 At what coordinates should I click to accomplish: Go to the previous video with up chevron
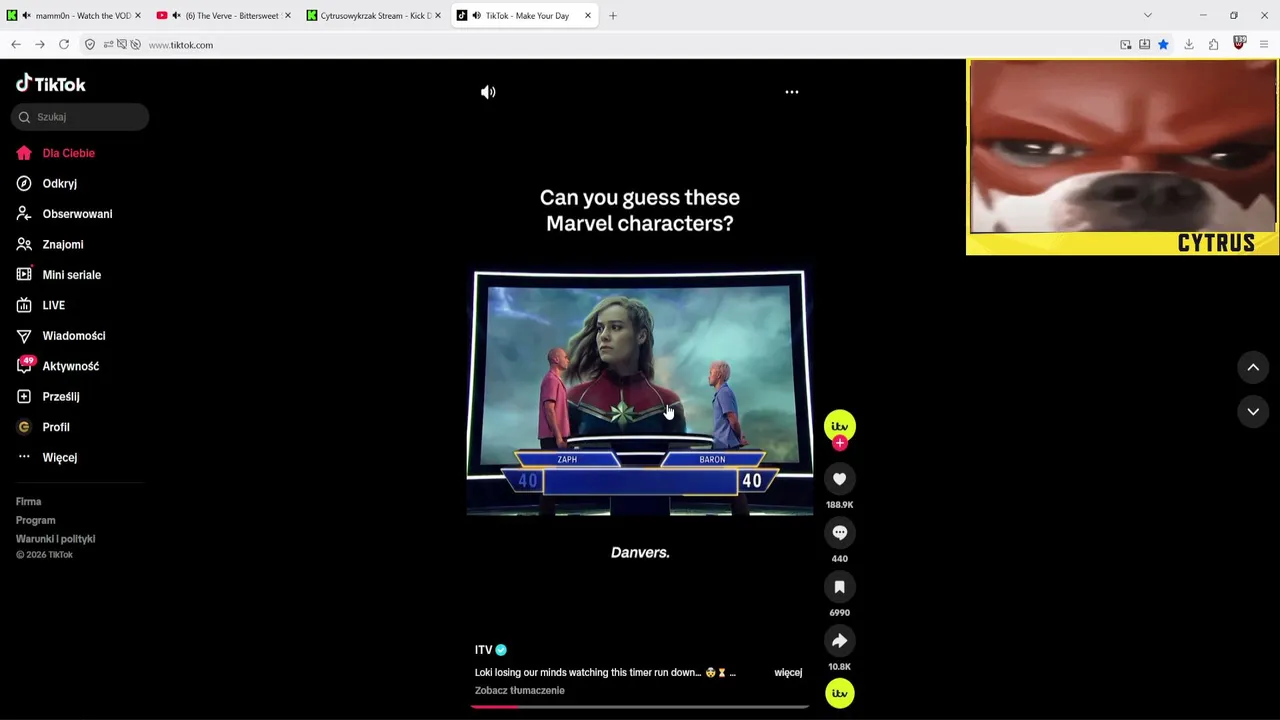[1253, 368]
